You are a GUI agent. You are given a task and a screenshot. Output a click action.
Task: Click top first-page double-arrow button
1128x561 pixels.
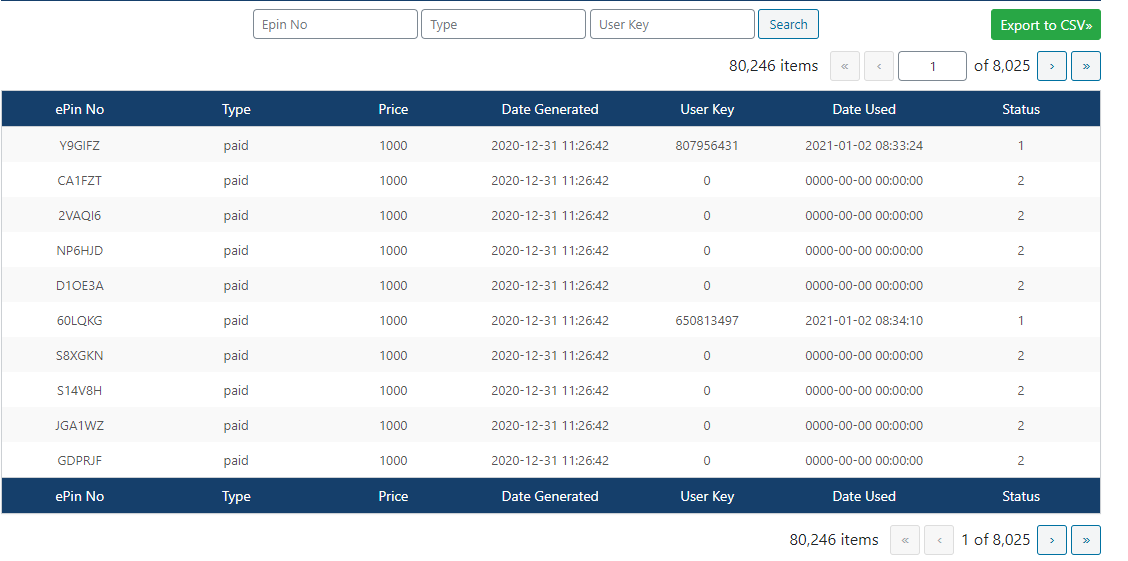845,66
